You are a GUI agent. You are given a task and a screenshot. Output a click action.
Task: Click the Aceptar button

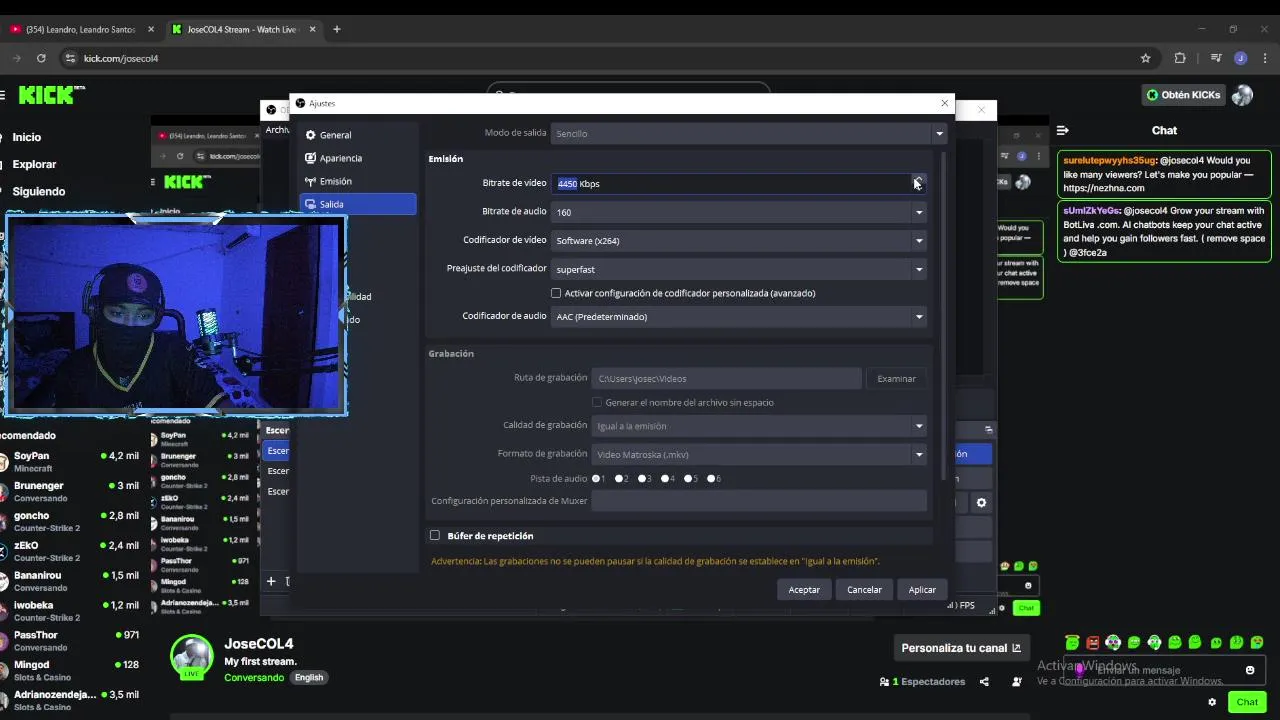point(804,590)
